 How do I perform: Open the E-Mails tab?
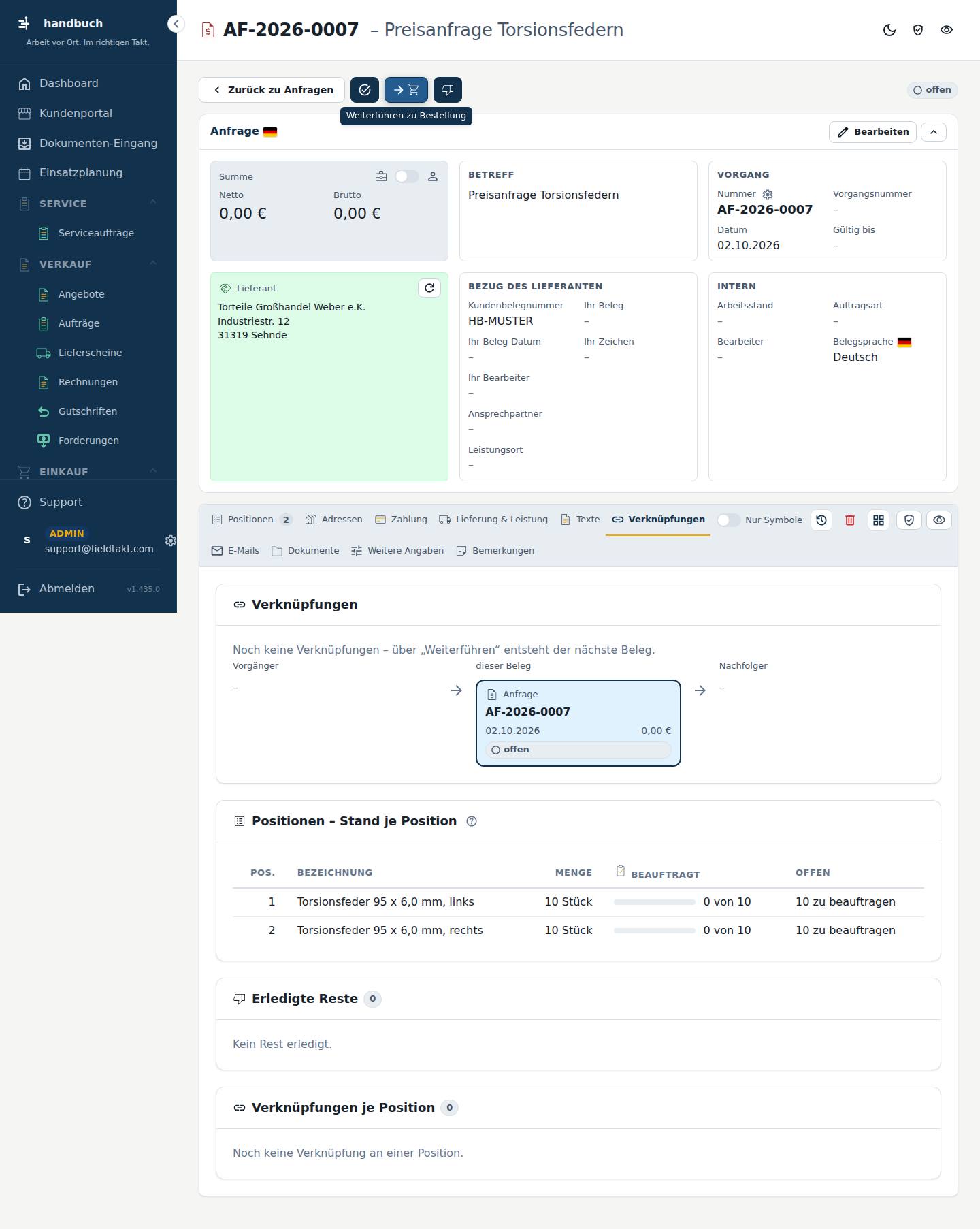point(235,551)
